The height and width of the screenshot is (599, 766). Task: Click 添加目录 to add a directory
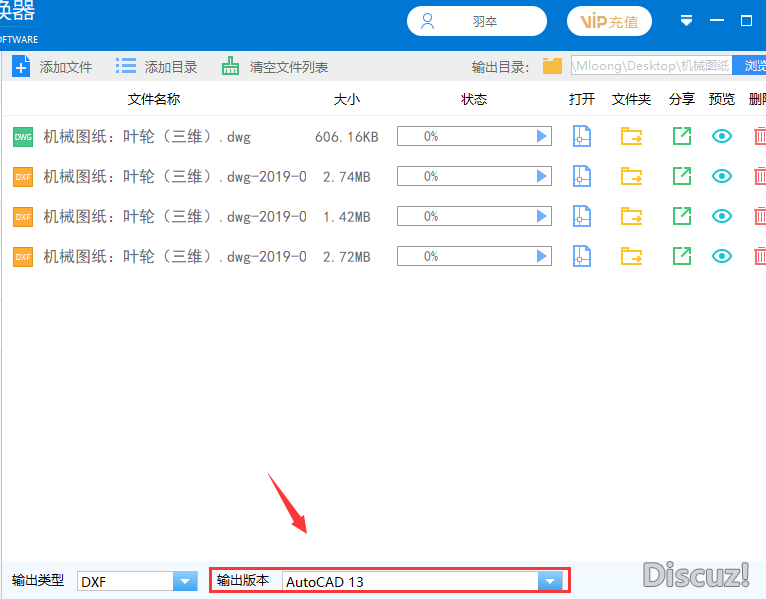tap(157, 67)
